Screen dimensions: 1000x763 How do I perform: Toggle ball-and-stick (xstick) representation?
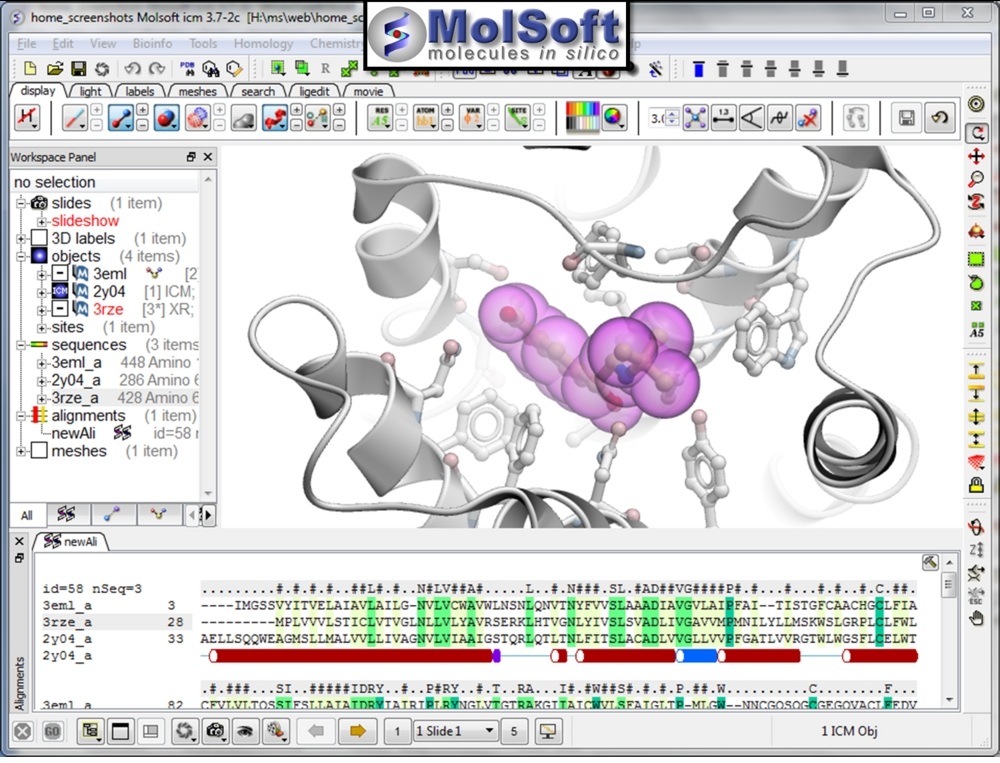[120, 118]
